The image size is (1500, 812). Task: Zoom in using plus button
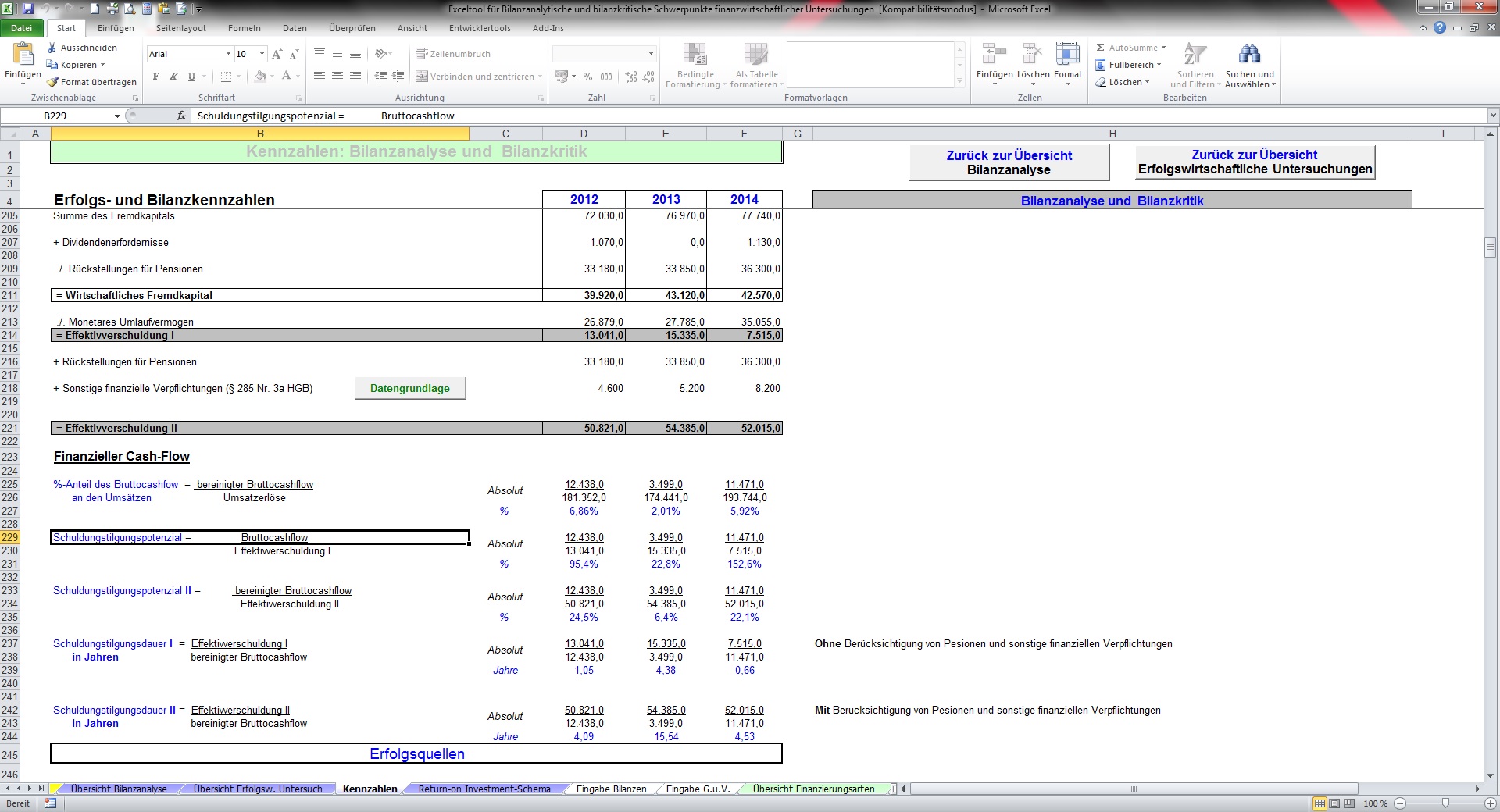pos(1491,803)
